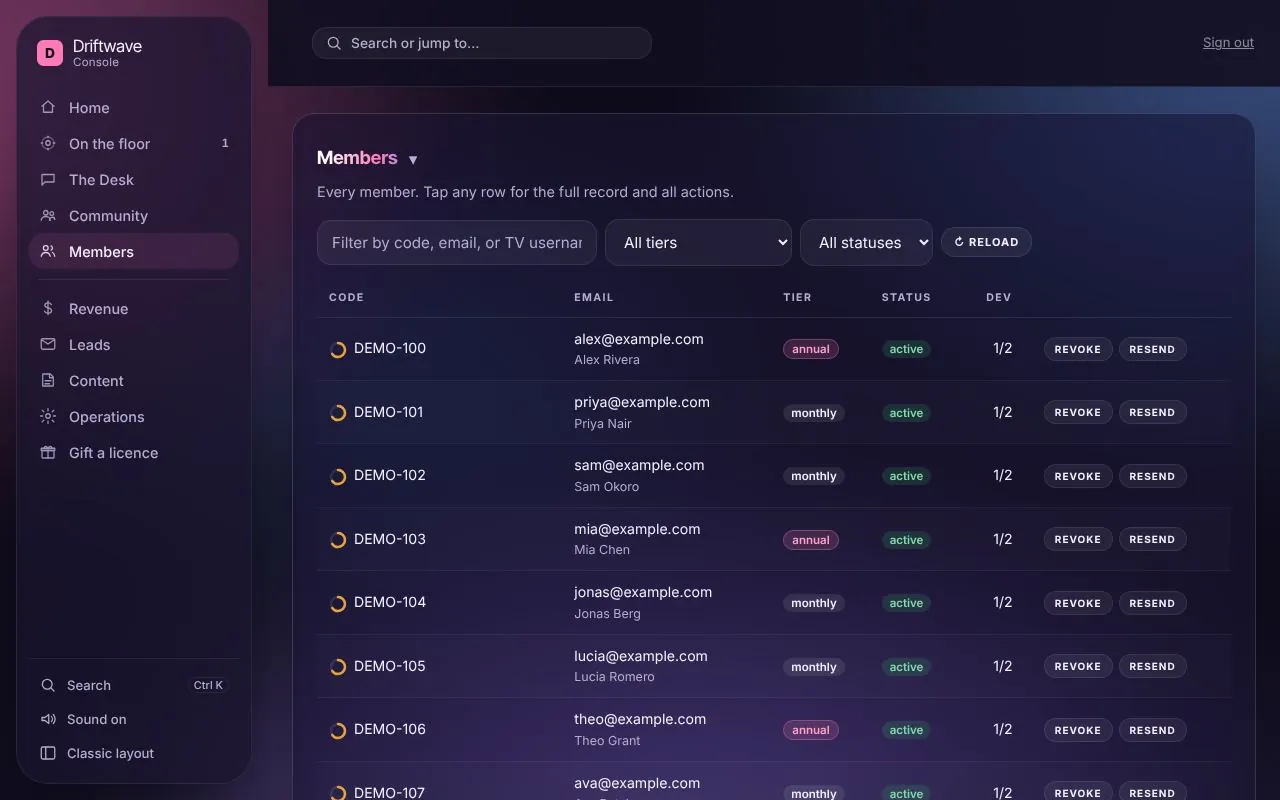Resend licence for DEMO-106

(x=1152, y=730)
